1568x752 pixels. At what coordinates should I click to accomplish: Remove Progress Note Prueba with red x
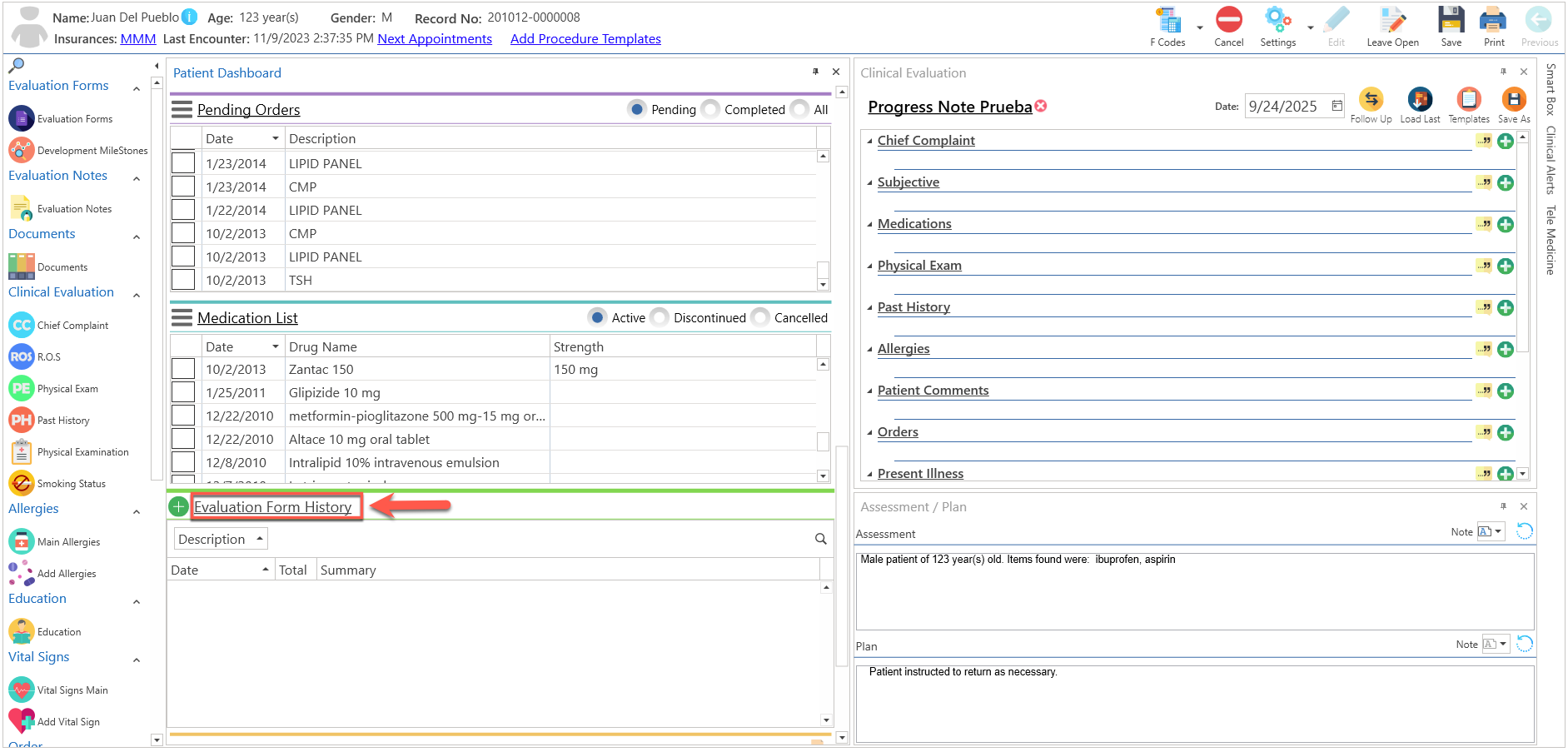pos(1041,106)
